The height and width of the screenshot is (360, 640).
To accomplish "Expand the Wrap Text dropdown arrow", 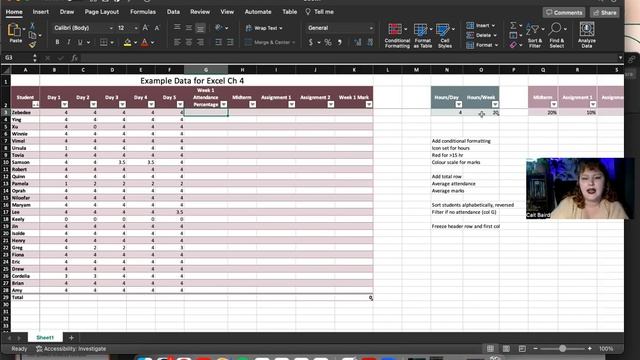I will (281, 28).
